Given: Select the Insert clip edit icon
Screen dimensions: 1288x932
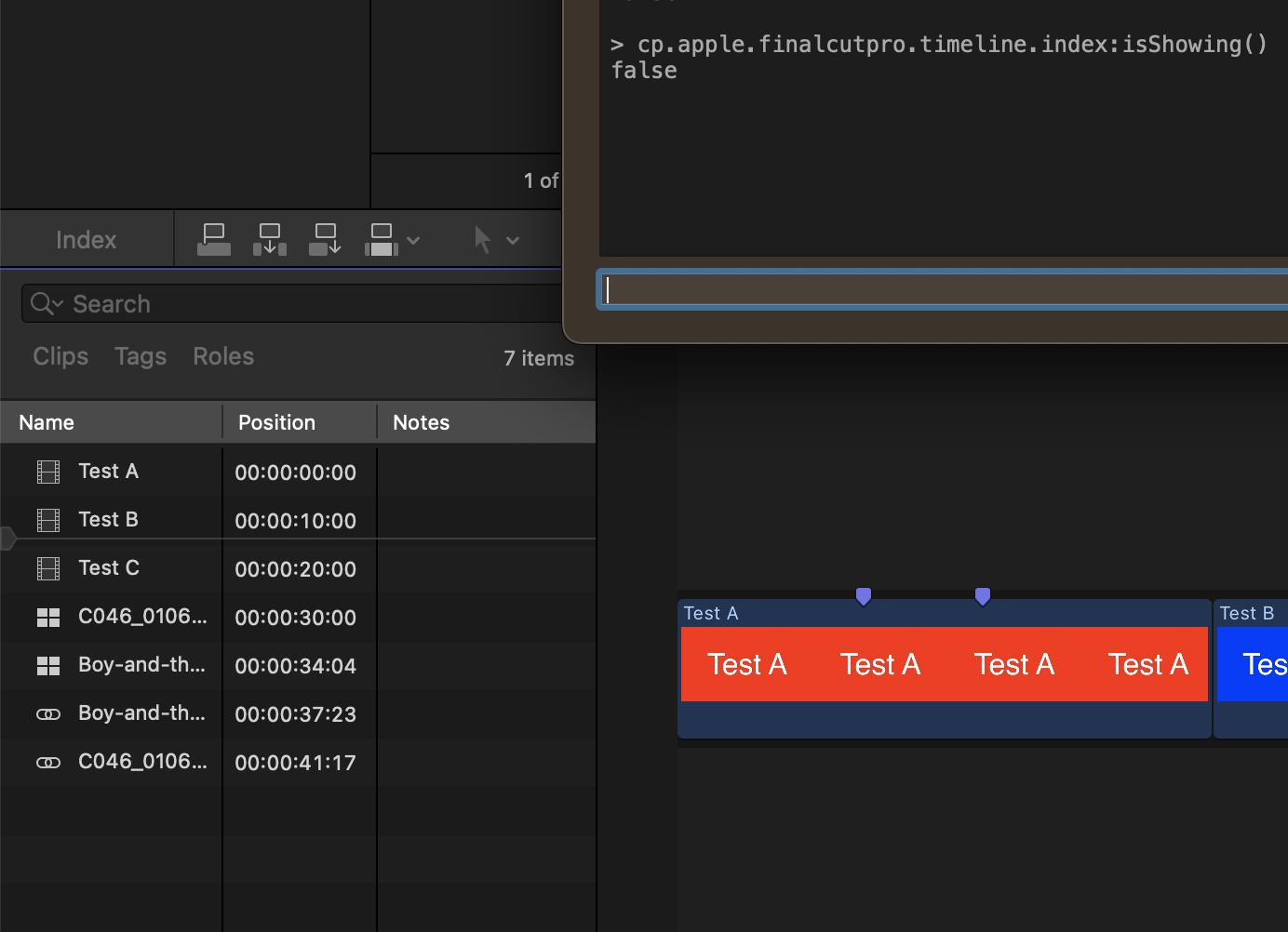Looking at the screenshot, I should pyautogui.click(x=269, y=238).
